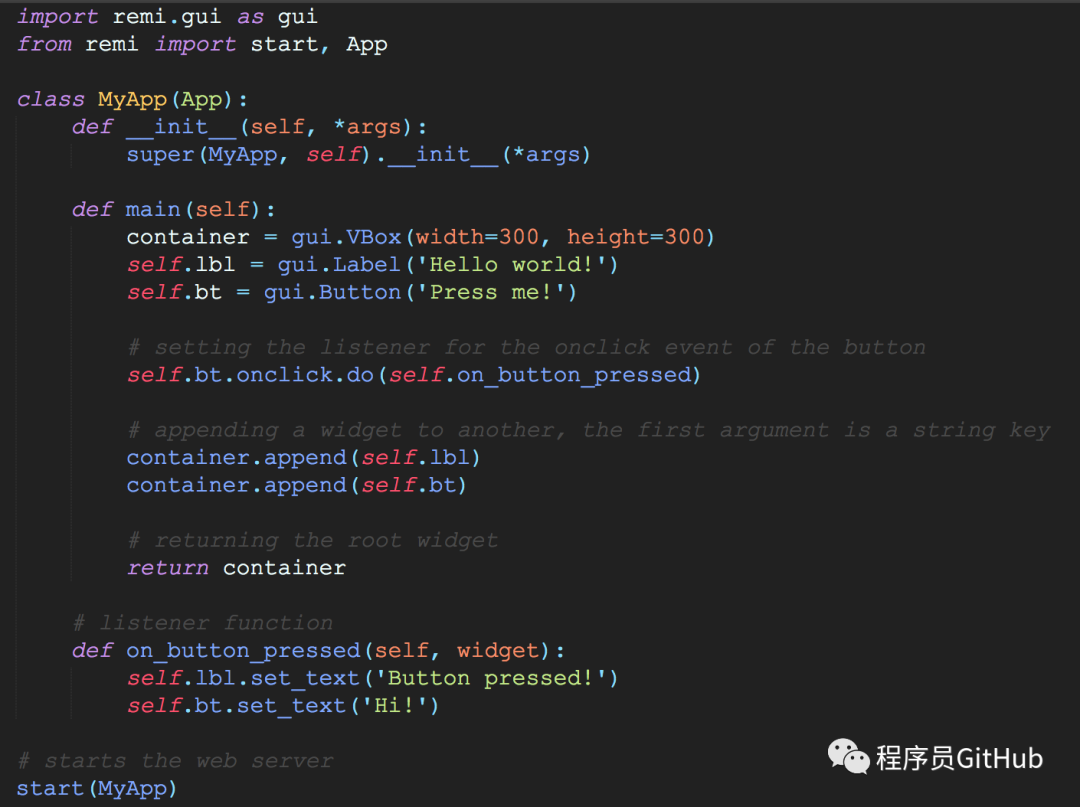This screenshot has width=1080, height=807.
Task: Click the final 'start(MyApp)' line
Action: point(96,788)
